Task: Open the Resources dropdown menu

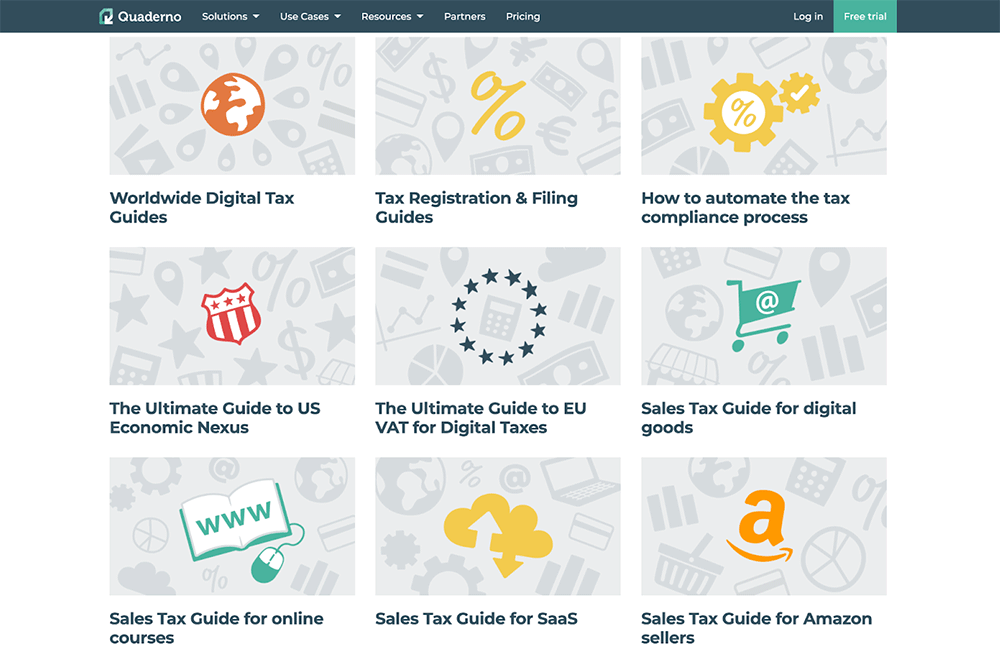Action: tap(392, 16)
